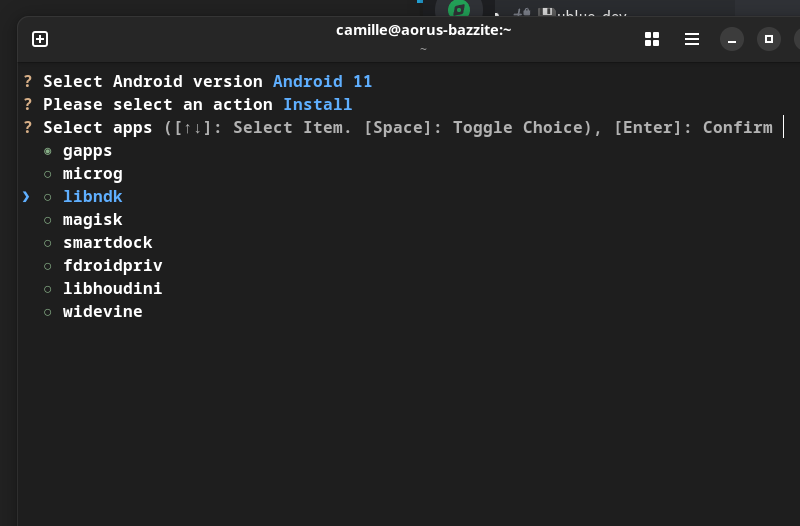Minimize the terminal window
The height and width of the screenshot is (526, 800).
coord(732,40)
